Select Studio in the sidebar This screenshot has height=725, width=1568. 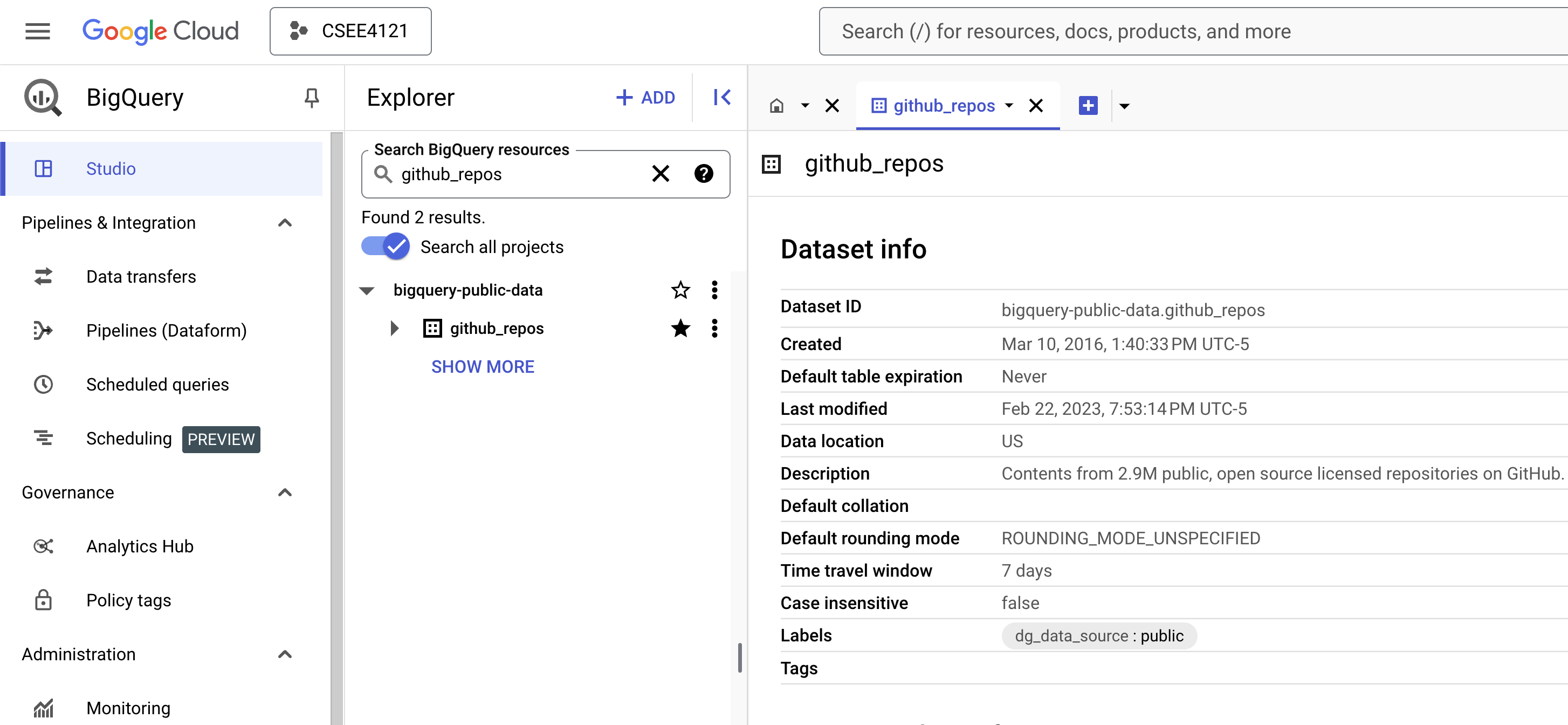click(111, 169)
